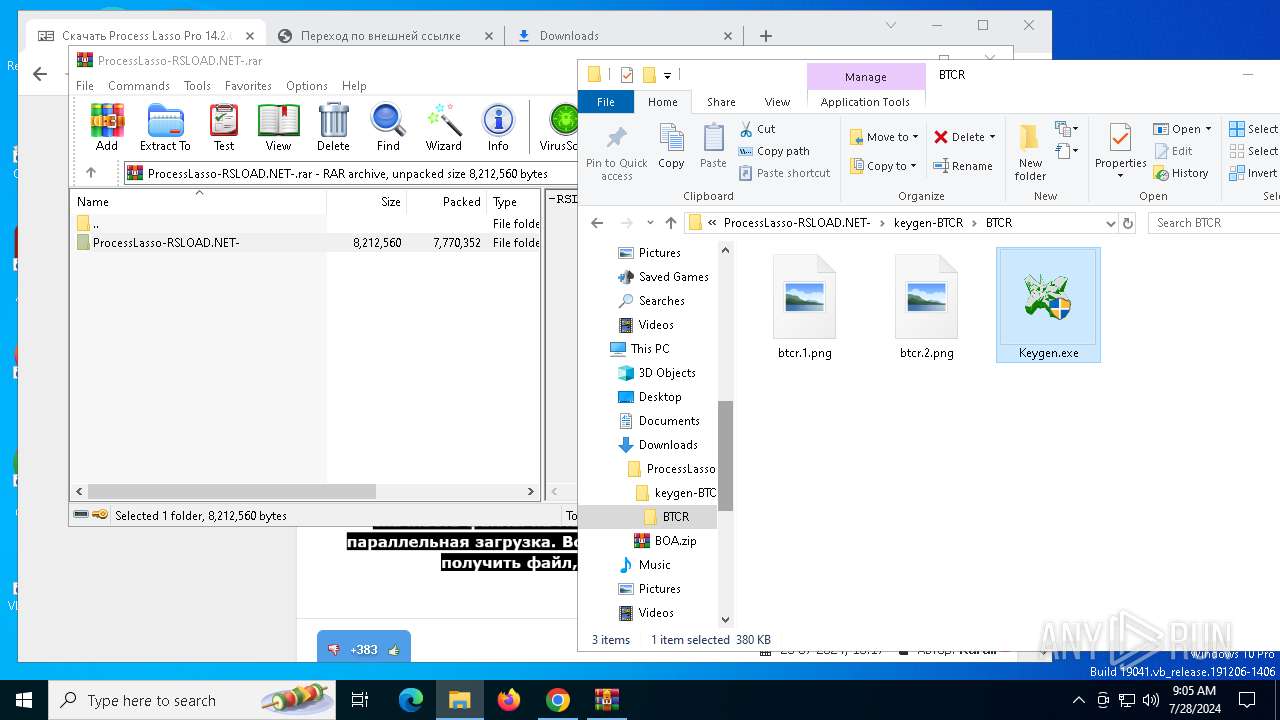Image resolution: width=1280 pixels, height=720 pixels.
Task: Select This PC in the navigation pane
Action: click(649, 349)
